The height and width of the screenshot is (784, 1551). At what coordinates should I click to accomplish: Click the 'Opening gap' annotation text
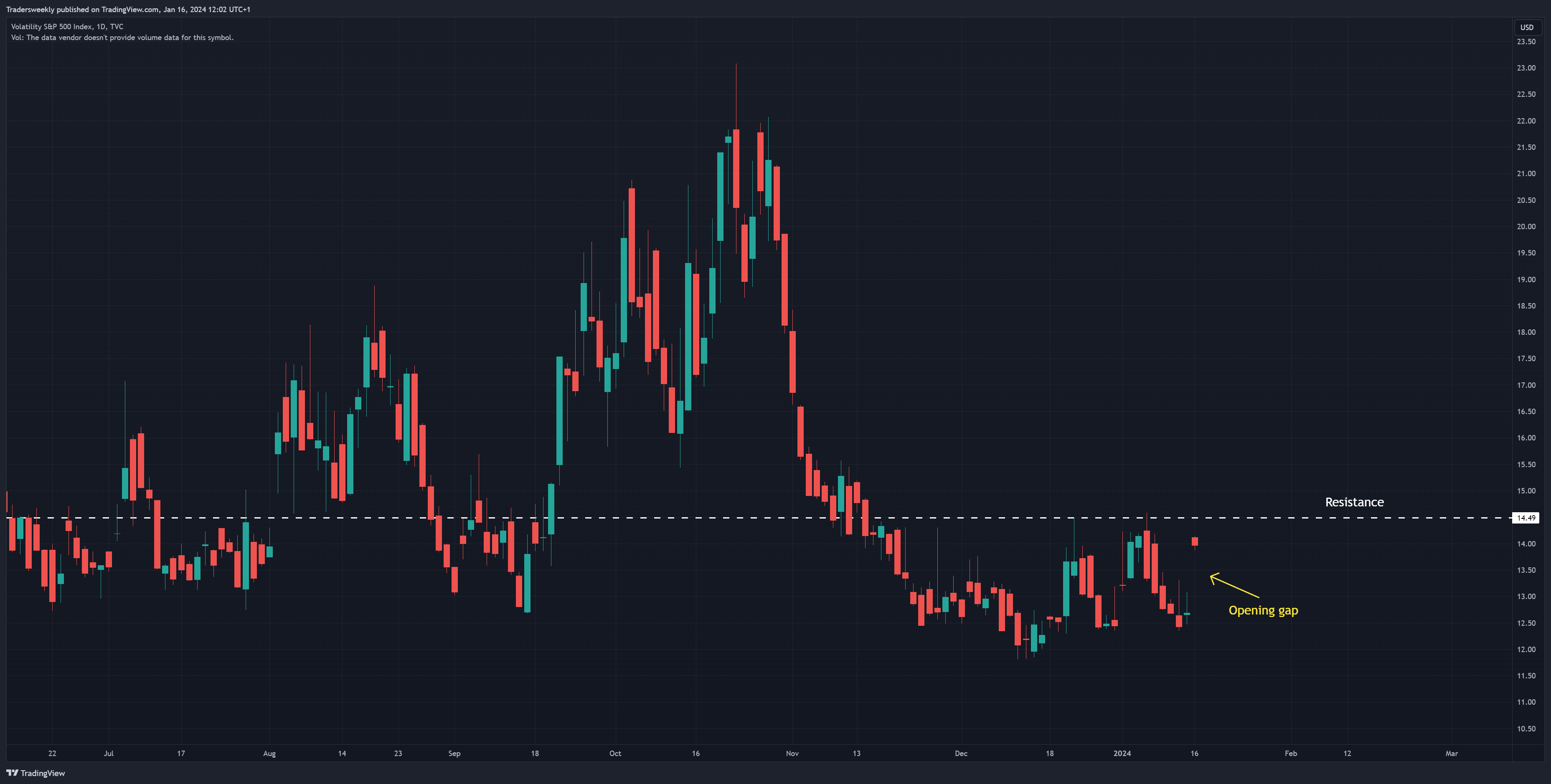tap(1263, 610)
